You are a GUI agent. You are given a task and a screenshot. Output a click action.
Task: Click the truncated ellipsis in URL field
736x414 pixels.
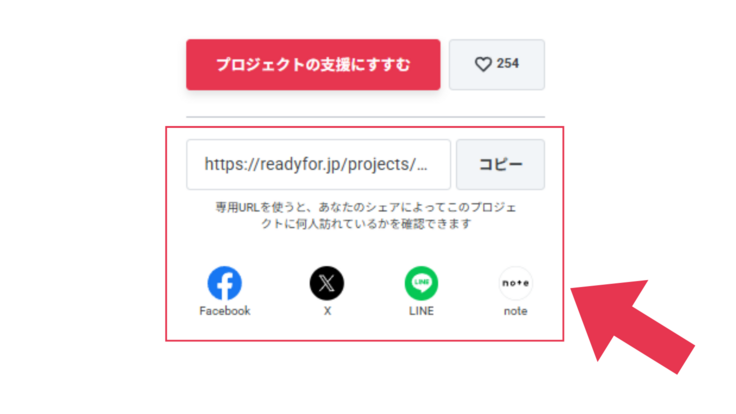pyautogui.click(x=422, y=168)
